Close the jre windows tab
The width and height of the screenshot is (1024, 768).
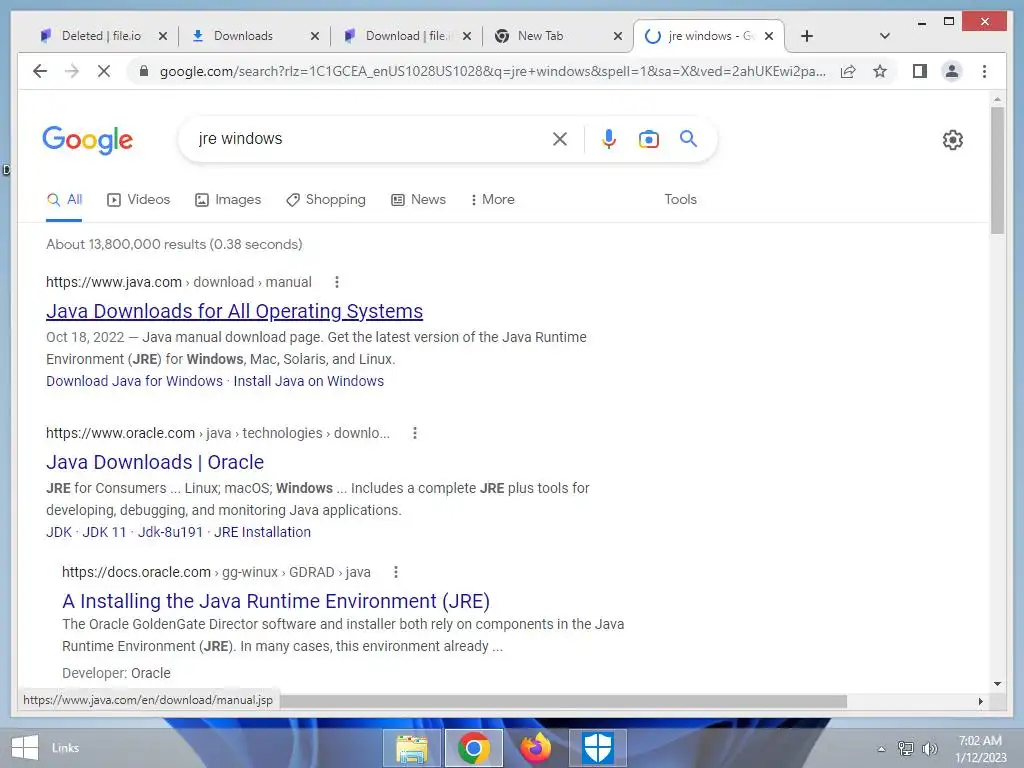tap(769, 36)
